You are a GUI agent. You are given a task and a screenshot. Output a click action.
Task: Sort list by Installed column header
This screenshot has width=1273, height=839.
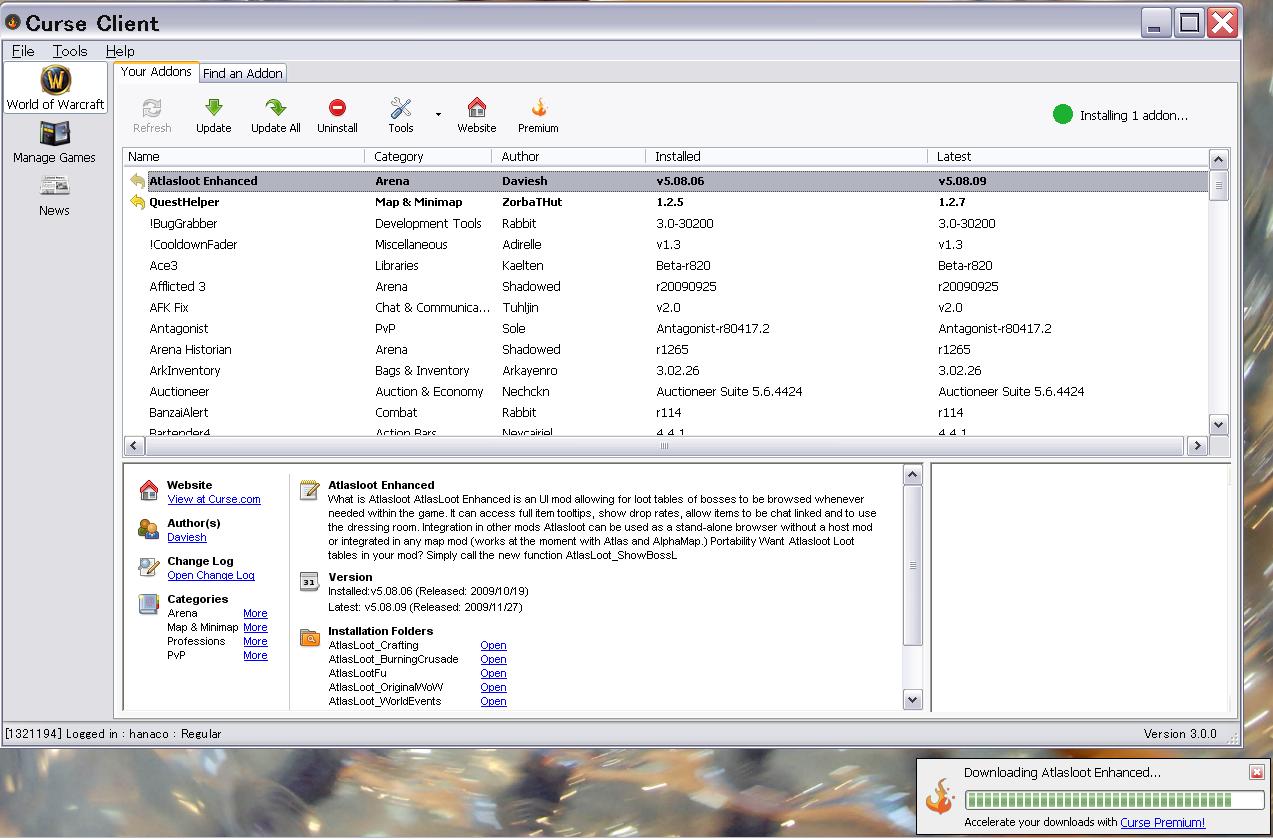click(x=787, y=156)
